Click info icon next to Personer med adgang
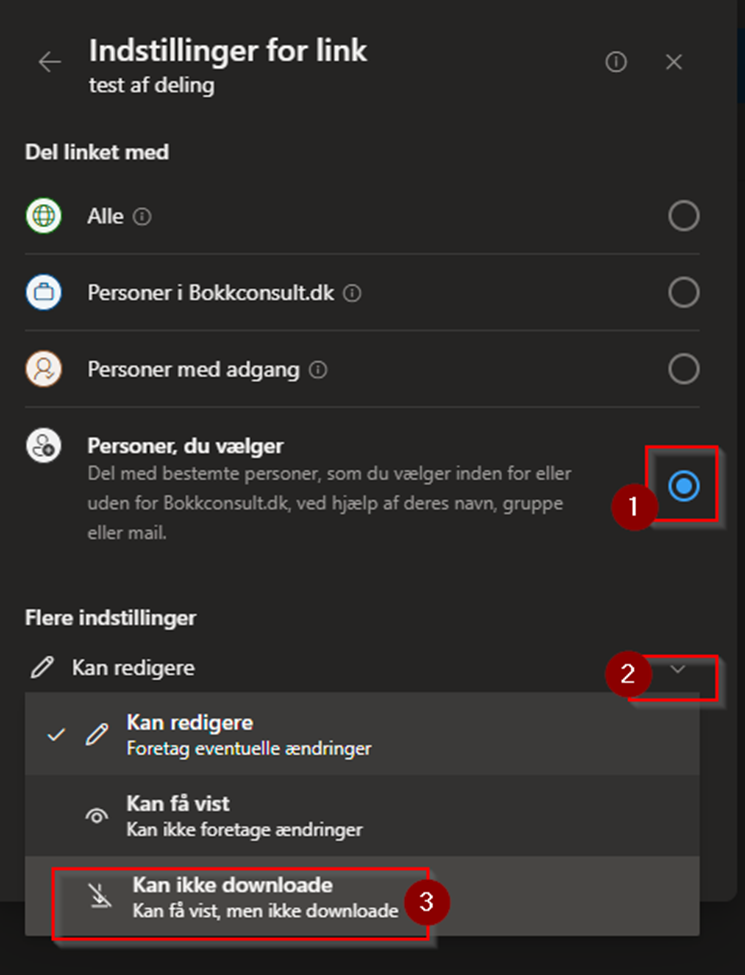Screen dimensions: 745x975 click(318, 370)
